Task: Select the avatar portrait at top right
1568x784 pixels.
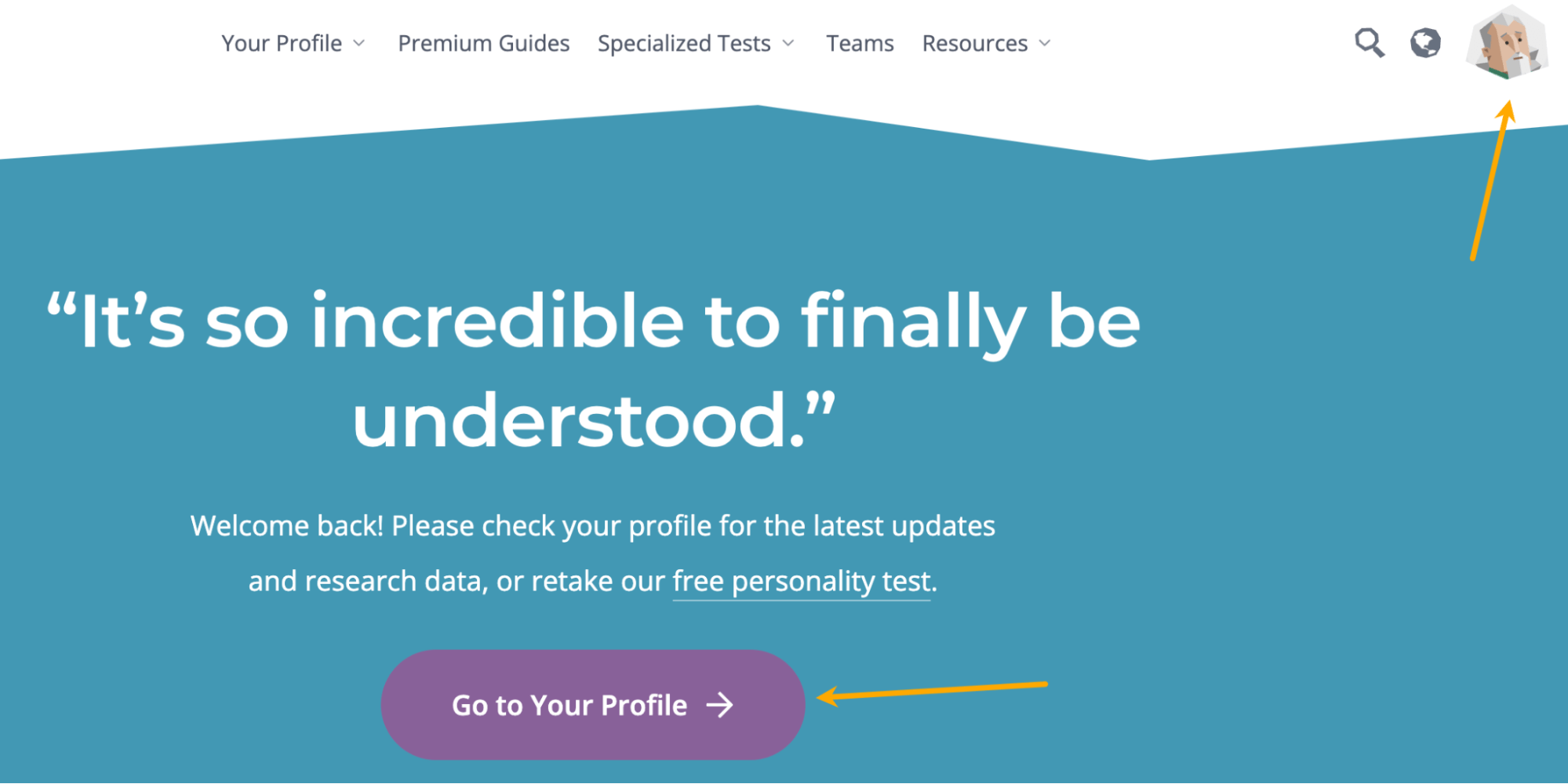Action: coord(1508,45)
